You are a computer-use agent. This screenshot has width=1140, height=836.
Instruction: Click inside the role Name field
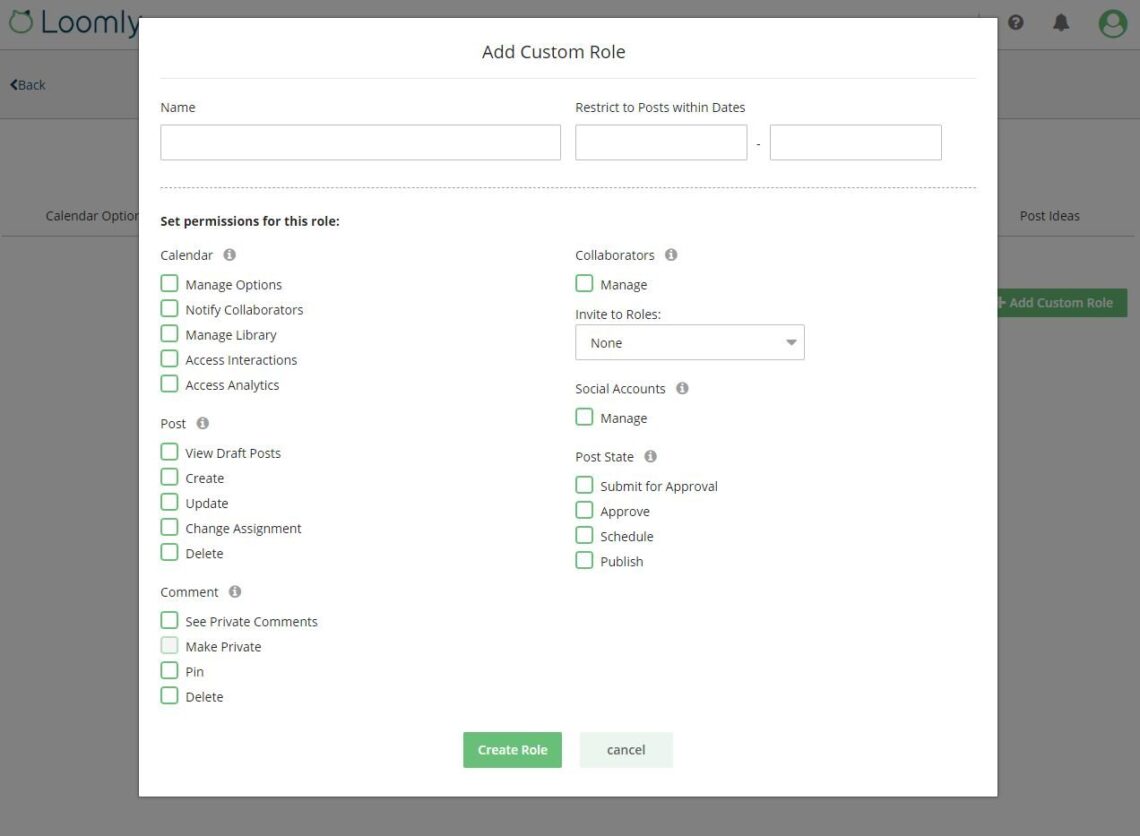pyautogui.click(x=360, y=142)
